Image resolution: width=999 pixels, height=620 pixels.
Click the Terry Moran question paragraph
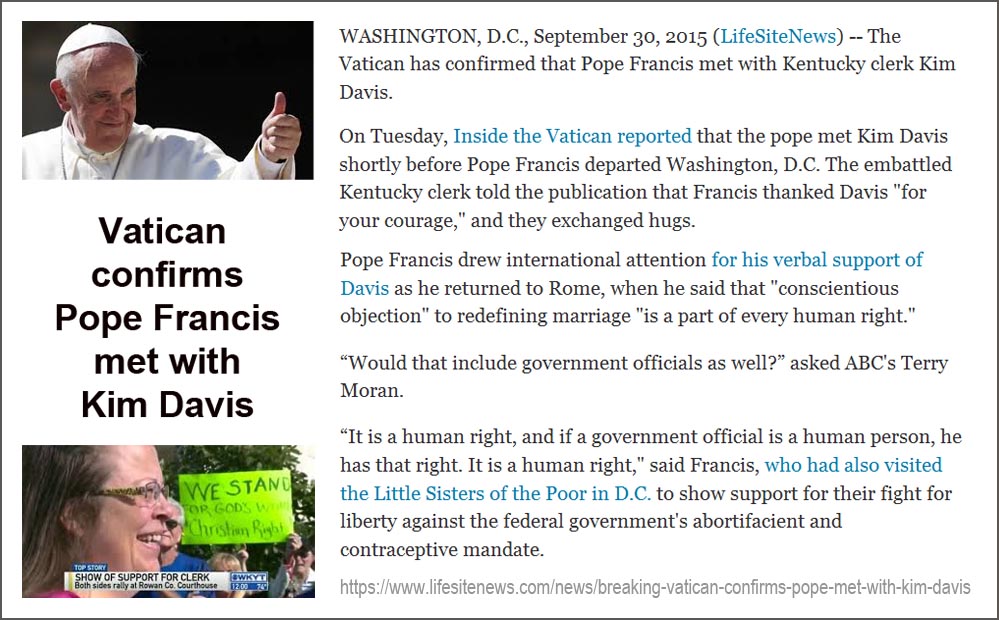coord(644,376)
